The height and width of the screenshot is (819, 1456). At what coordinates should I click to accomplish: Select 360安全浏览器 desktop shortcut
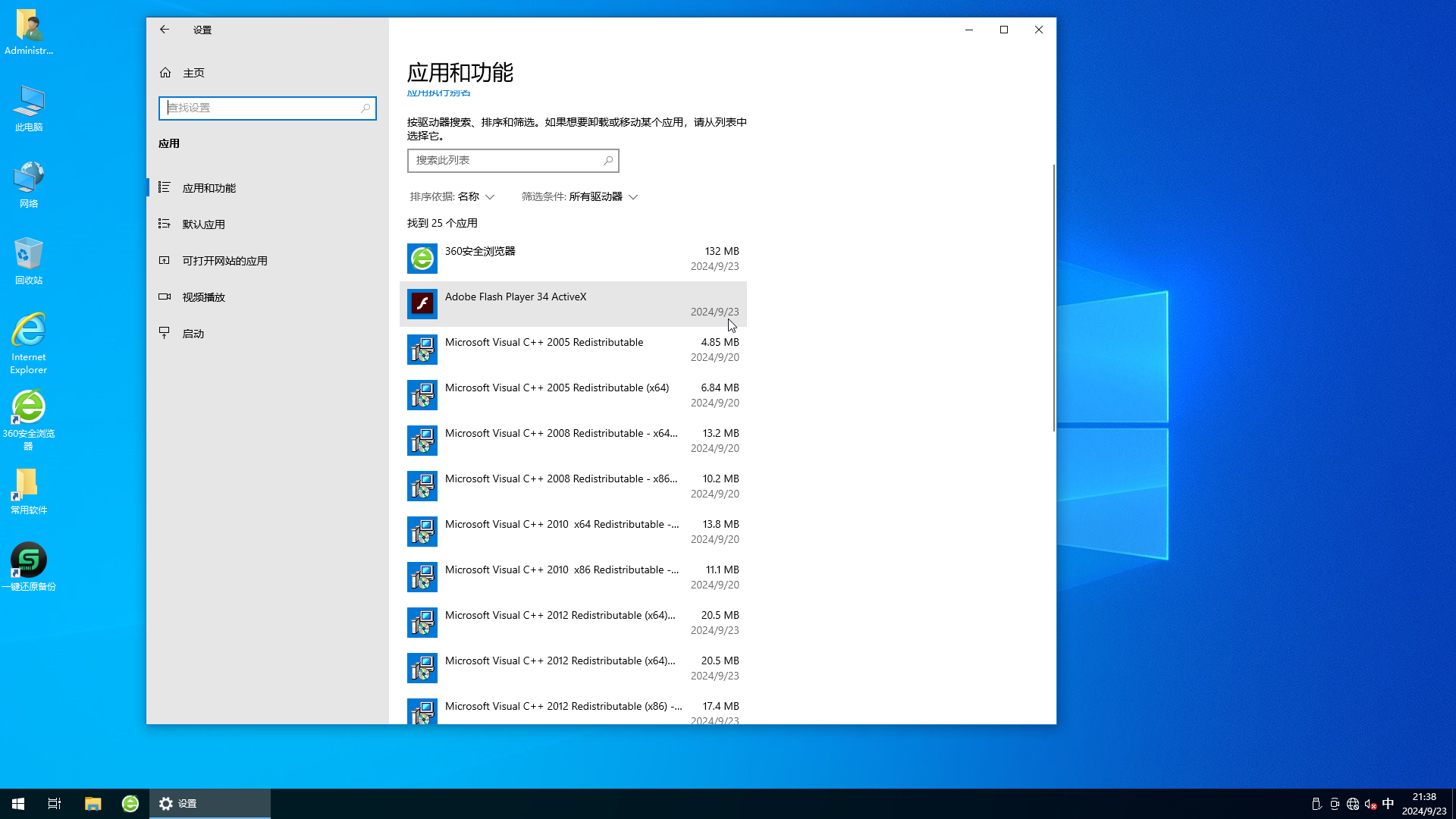tap(29, 421)
